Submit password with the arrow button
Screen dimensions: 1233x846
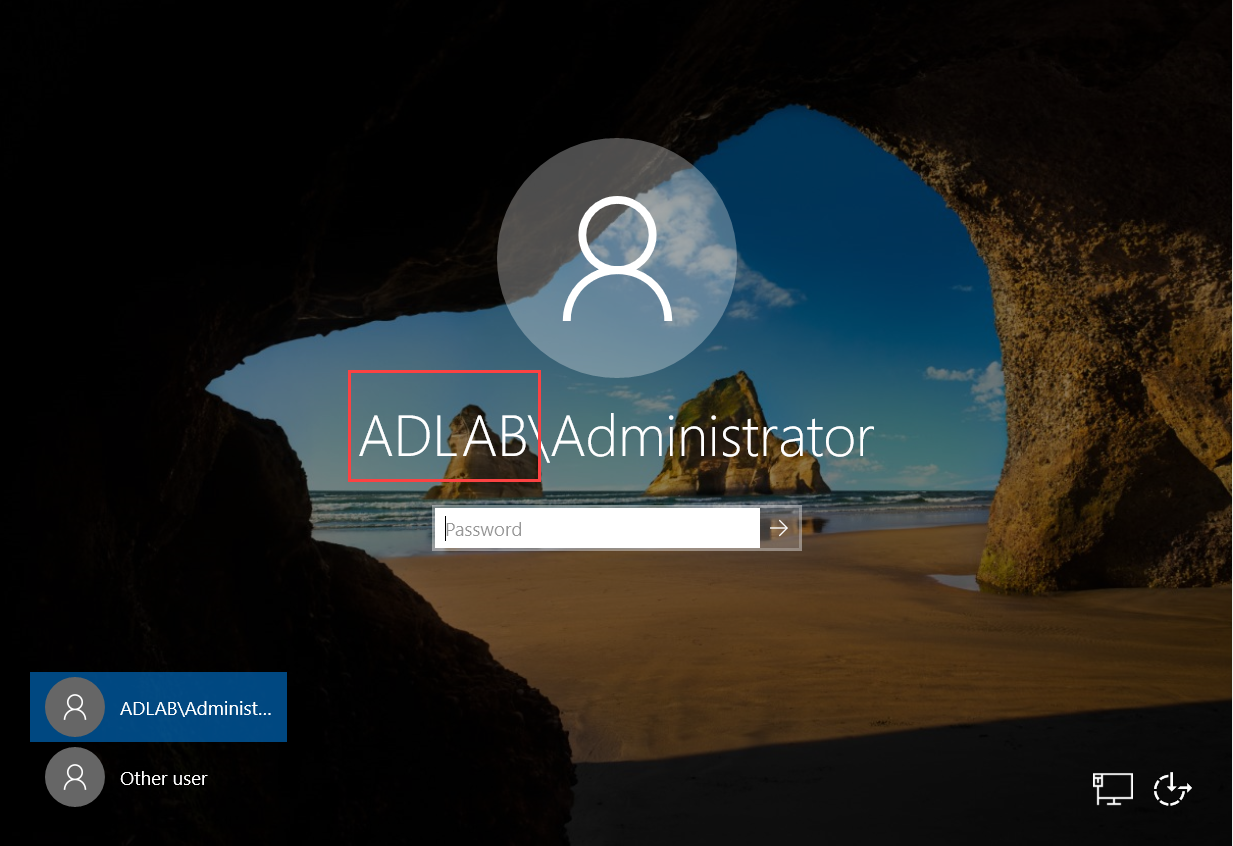point(780,529)
